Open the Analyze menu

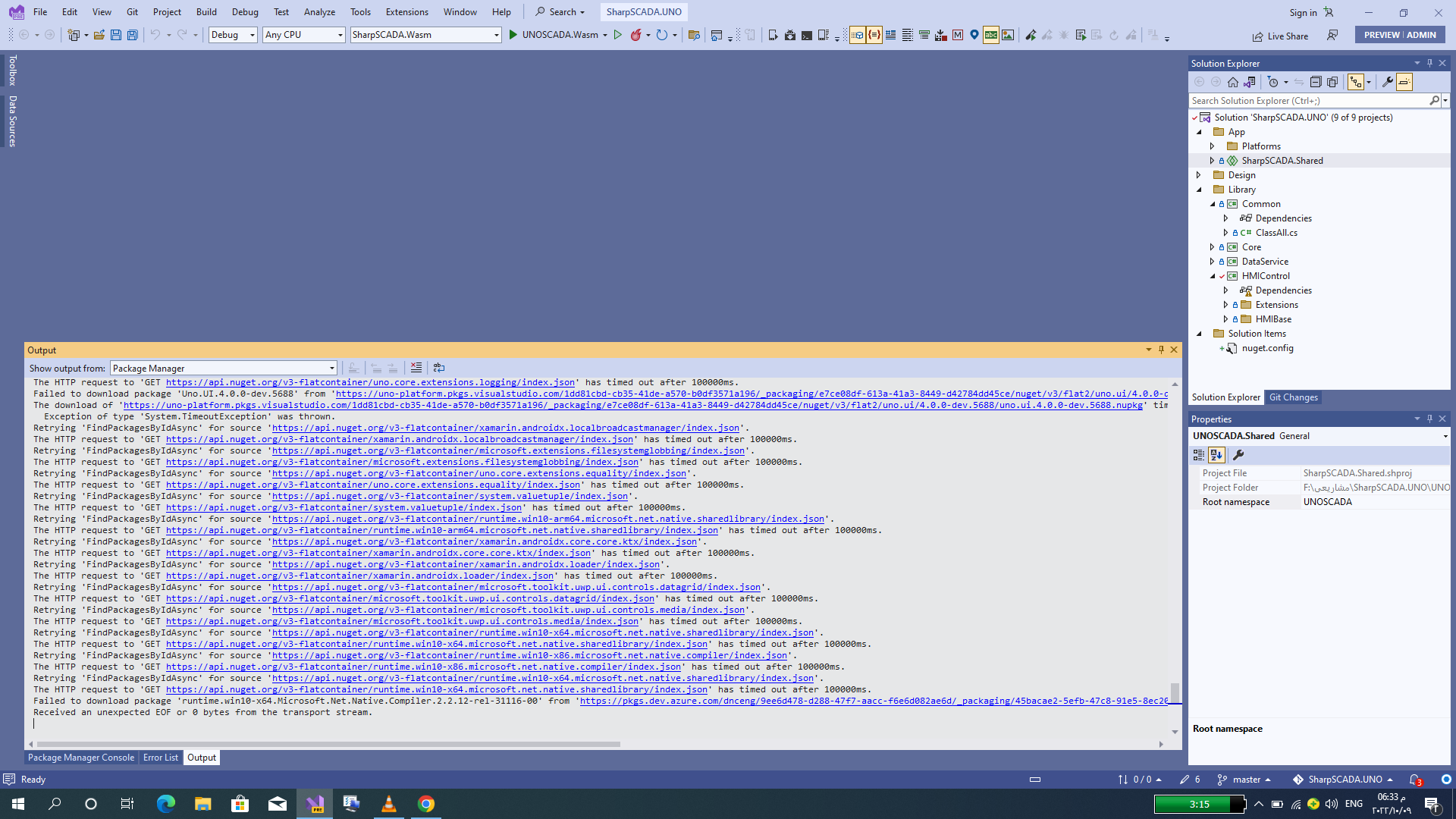click(x=319, y=12)
